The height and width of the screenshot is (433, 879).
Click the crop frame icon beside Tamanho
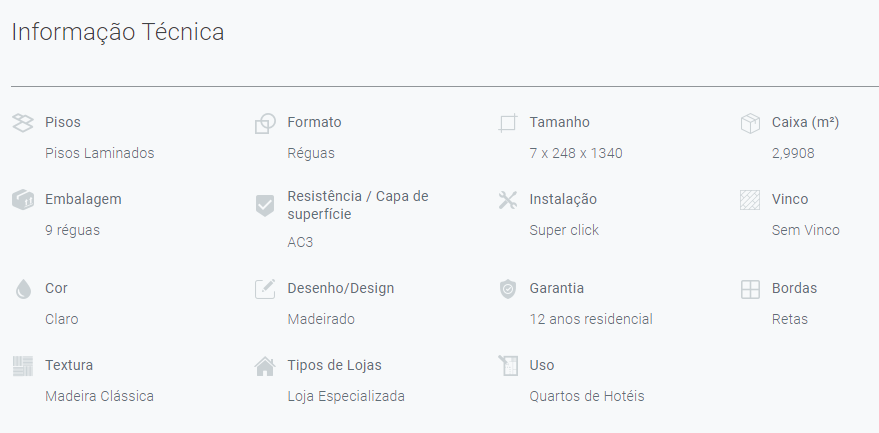[507, 123]
